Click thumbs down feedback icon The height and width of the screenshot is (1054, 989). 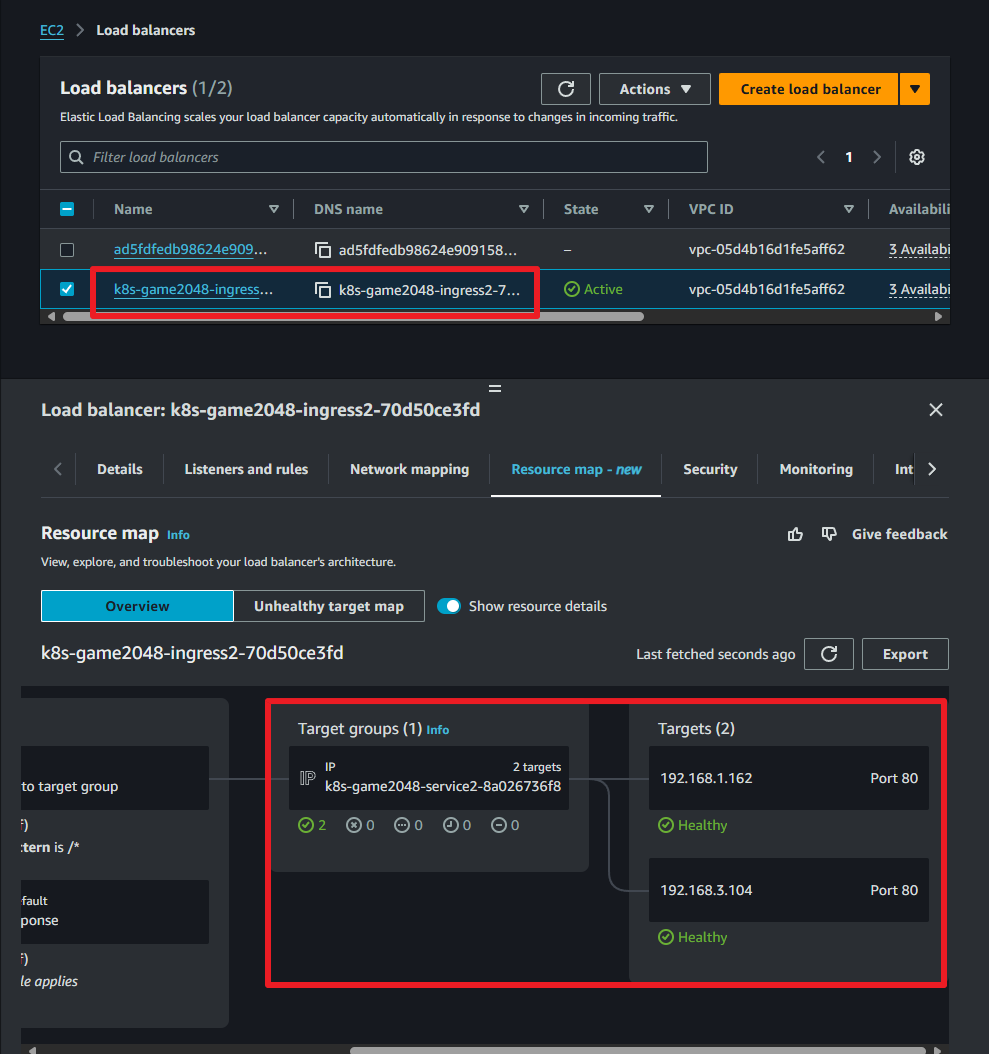[829, 534]
